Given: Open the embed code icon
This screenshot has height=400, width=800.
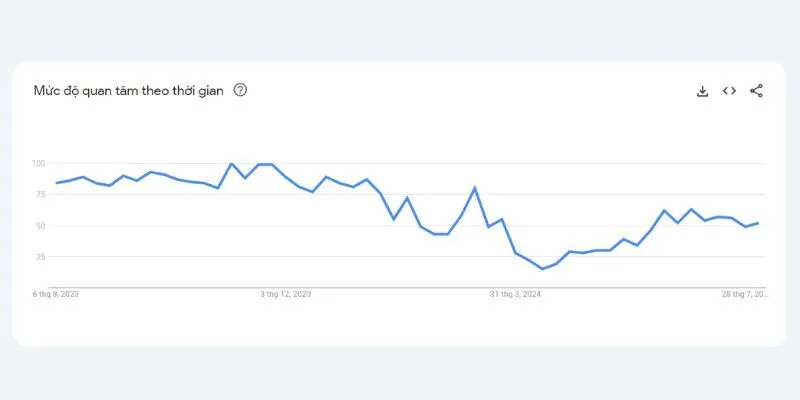Looking at the screenshot, I should click(729, 91).
